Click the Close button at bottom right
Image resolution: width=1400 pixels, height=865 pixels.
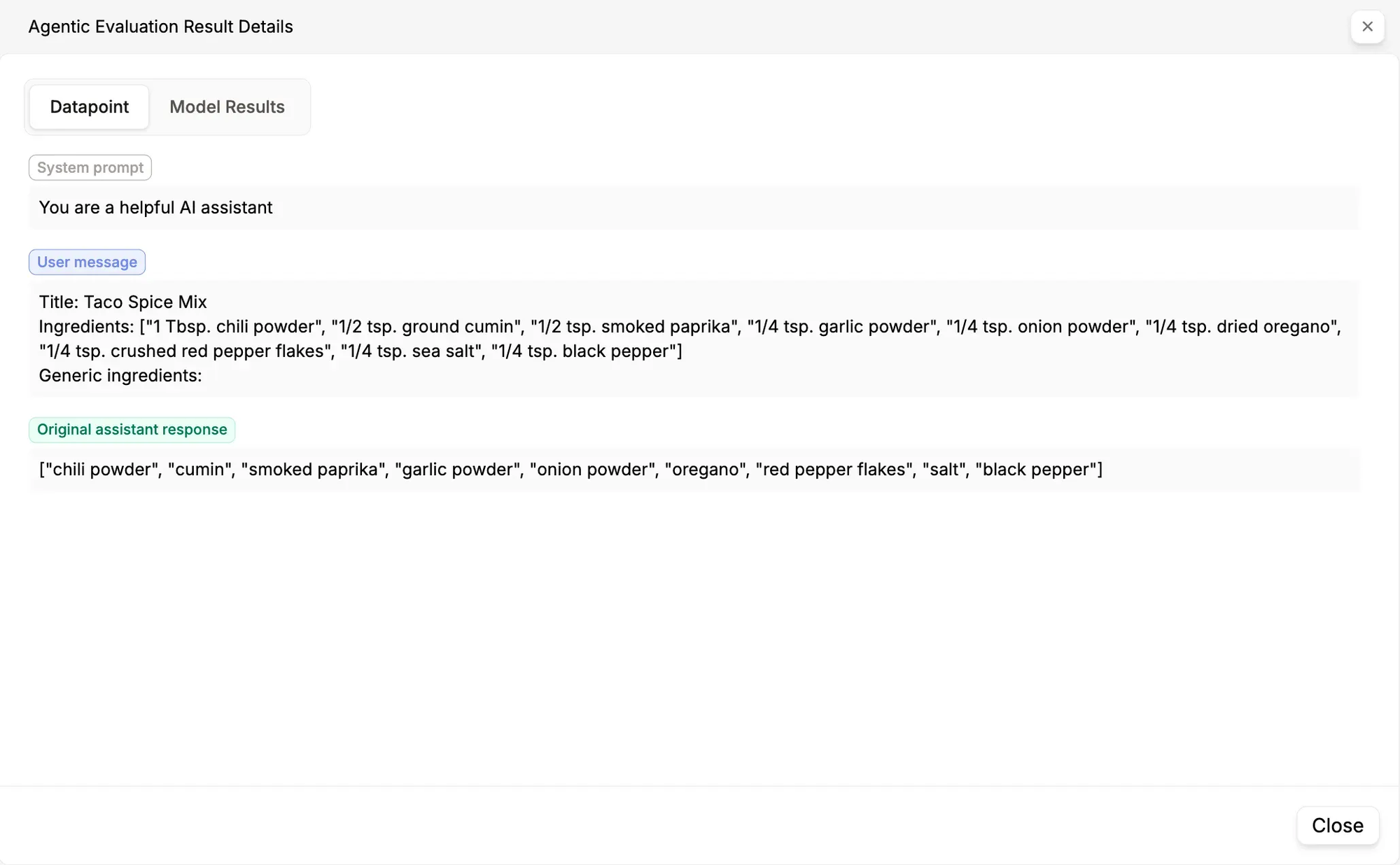1338,825
